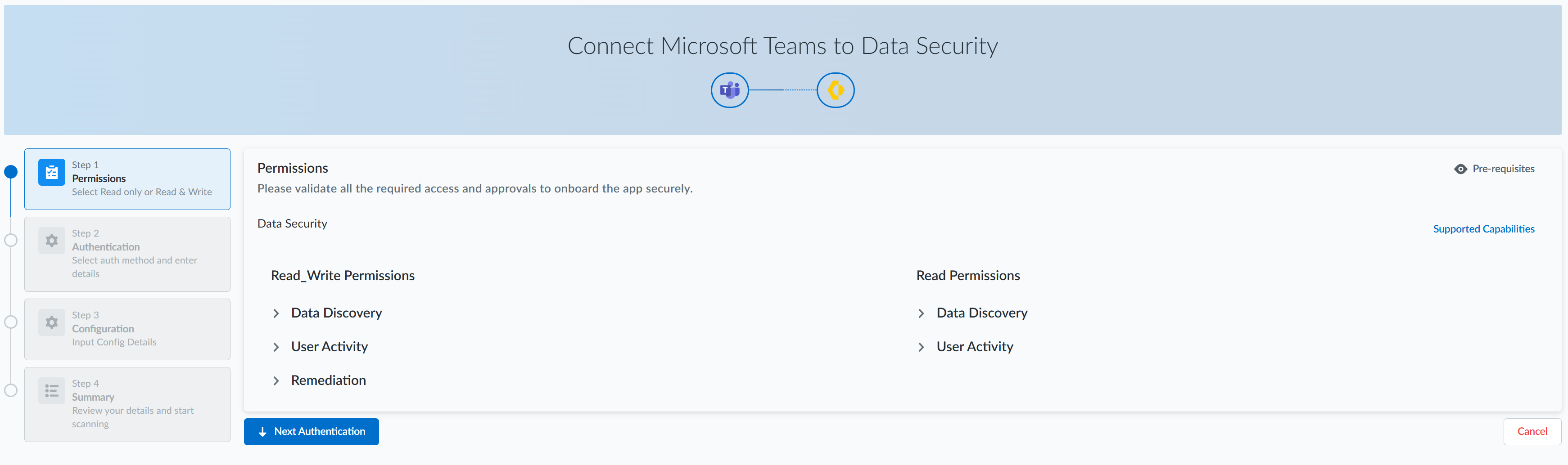This screenshot has width=1568, height=465.
Task: Click the Microsoft Teams logo icon
Action: tap(729, 90)
